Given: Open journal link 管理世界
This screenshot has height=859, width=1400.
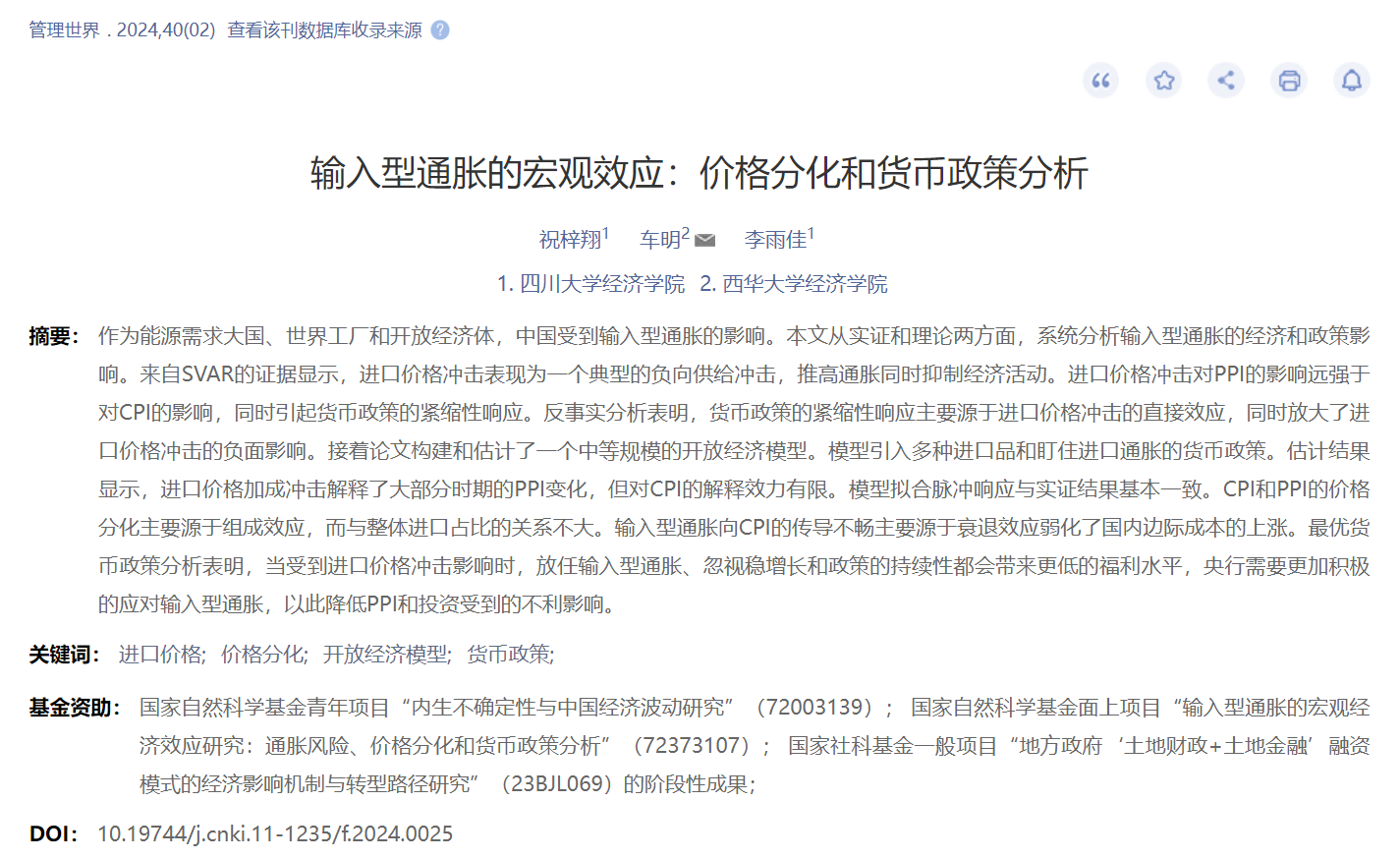Looking at the screenshot, I should (x=64, y=30).
